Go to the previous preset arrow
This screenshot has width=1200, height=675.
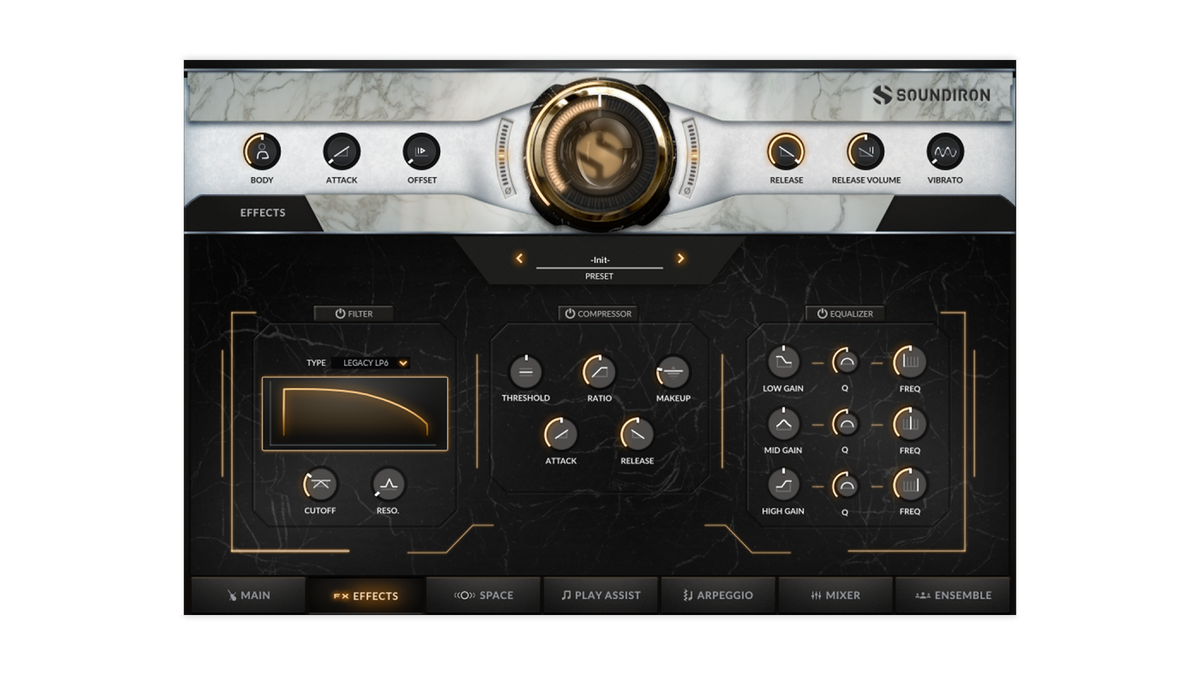[519, 259]
